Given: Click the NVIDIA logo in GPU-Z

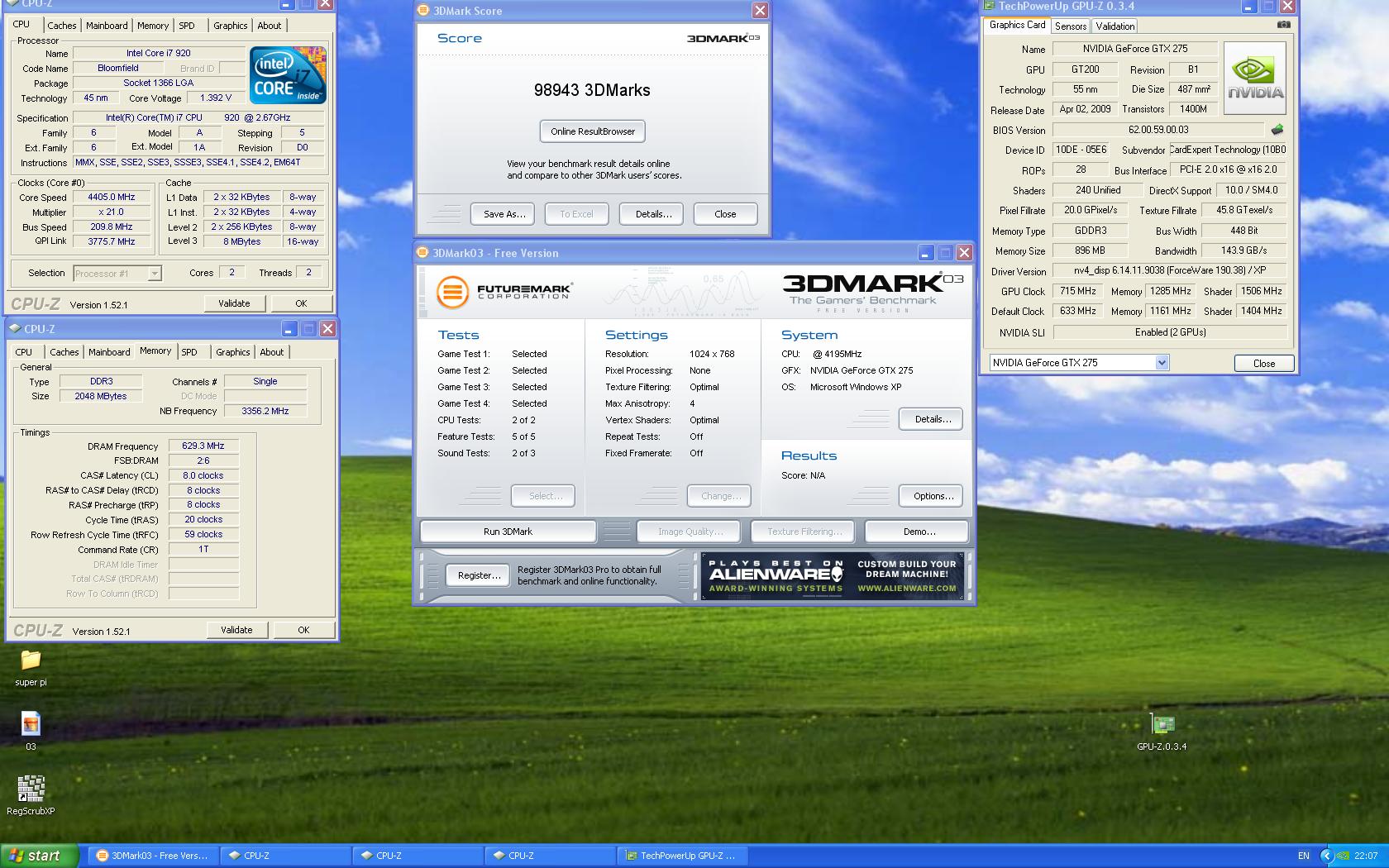Looking at the screenshot, I should tap(1255, 78).
